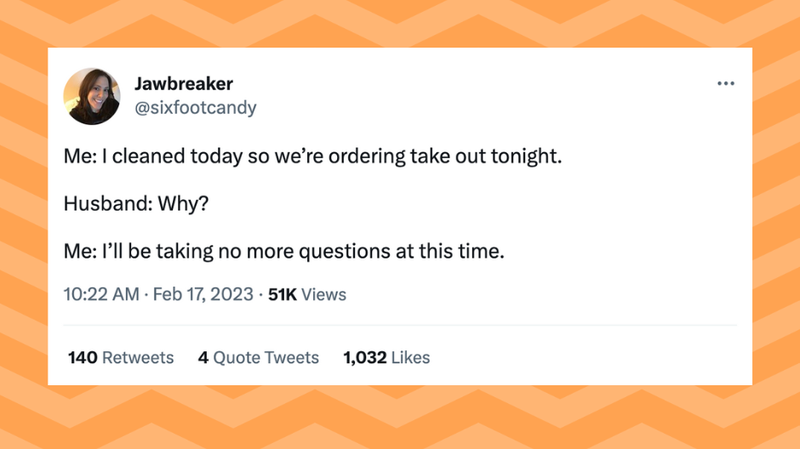Click the 'no more questions' tweet line

(x=284, y=251)
